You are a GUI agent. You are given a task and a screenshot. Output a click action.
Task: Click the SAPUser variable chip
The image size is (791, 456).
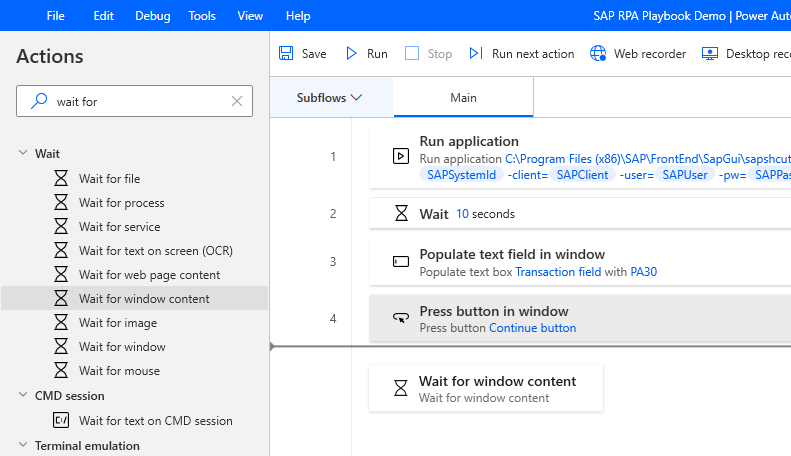tap(685, 175)
